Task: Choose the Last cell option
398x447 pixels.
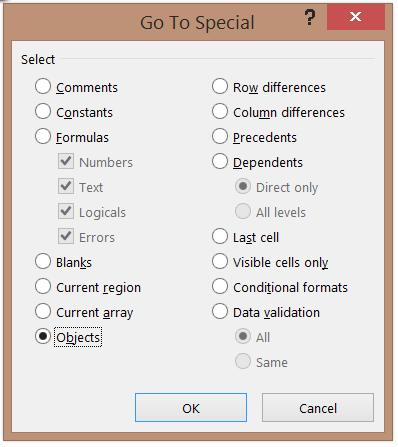Action: click(x=220, y=236)
